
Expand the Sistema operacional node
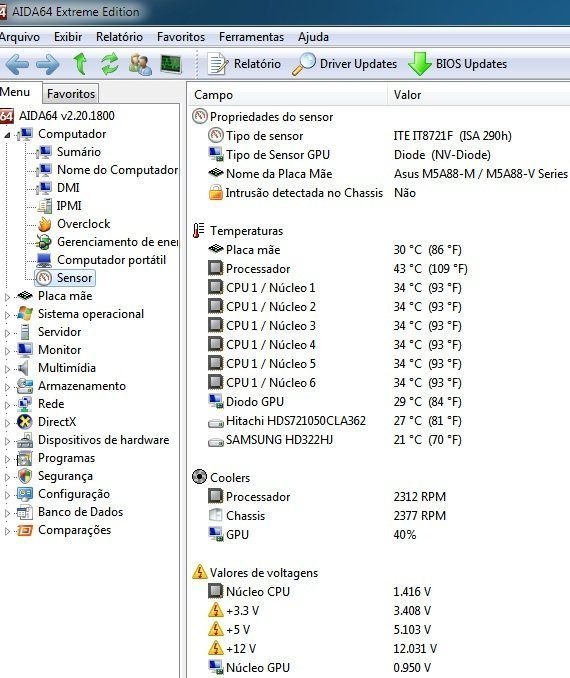(x=7, y=315)
